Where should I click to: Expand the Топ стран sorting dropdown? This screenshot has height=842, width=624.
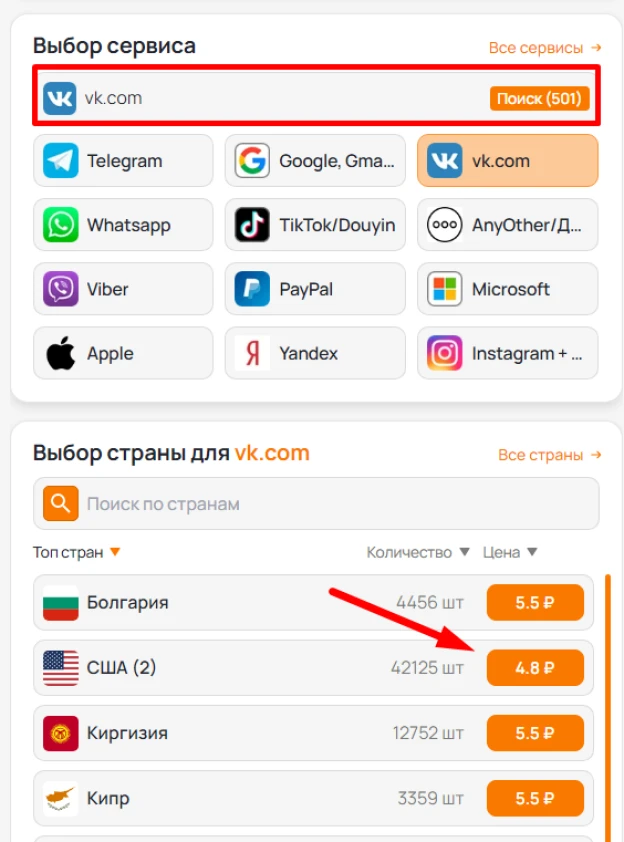click(x=76, y=552)
